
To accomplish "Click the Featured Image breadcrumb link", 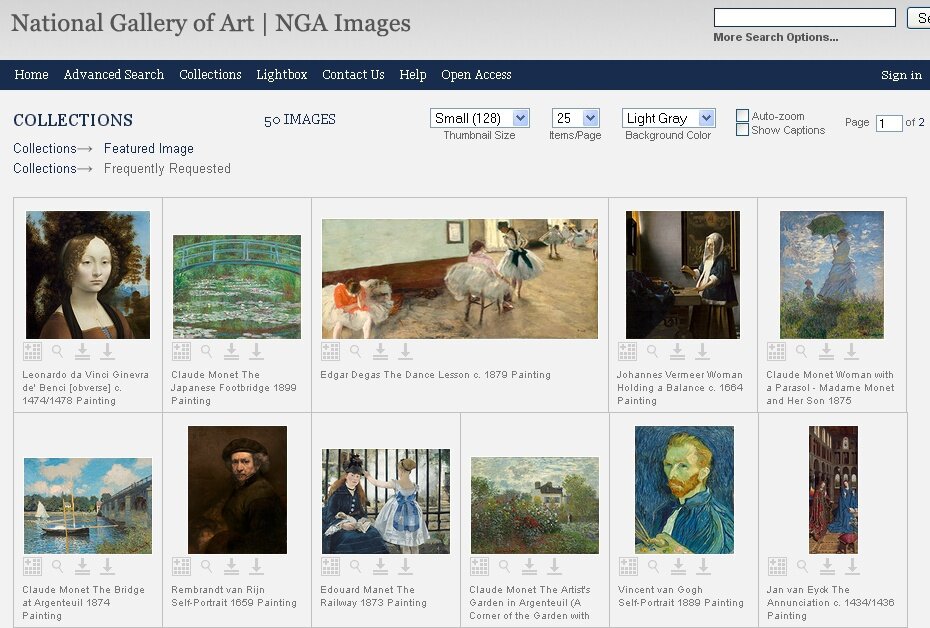I will (x=149, y=148).
